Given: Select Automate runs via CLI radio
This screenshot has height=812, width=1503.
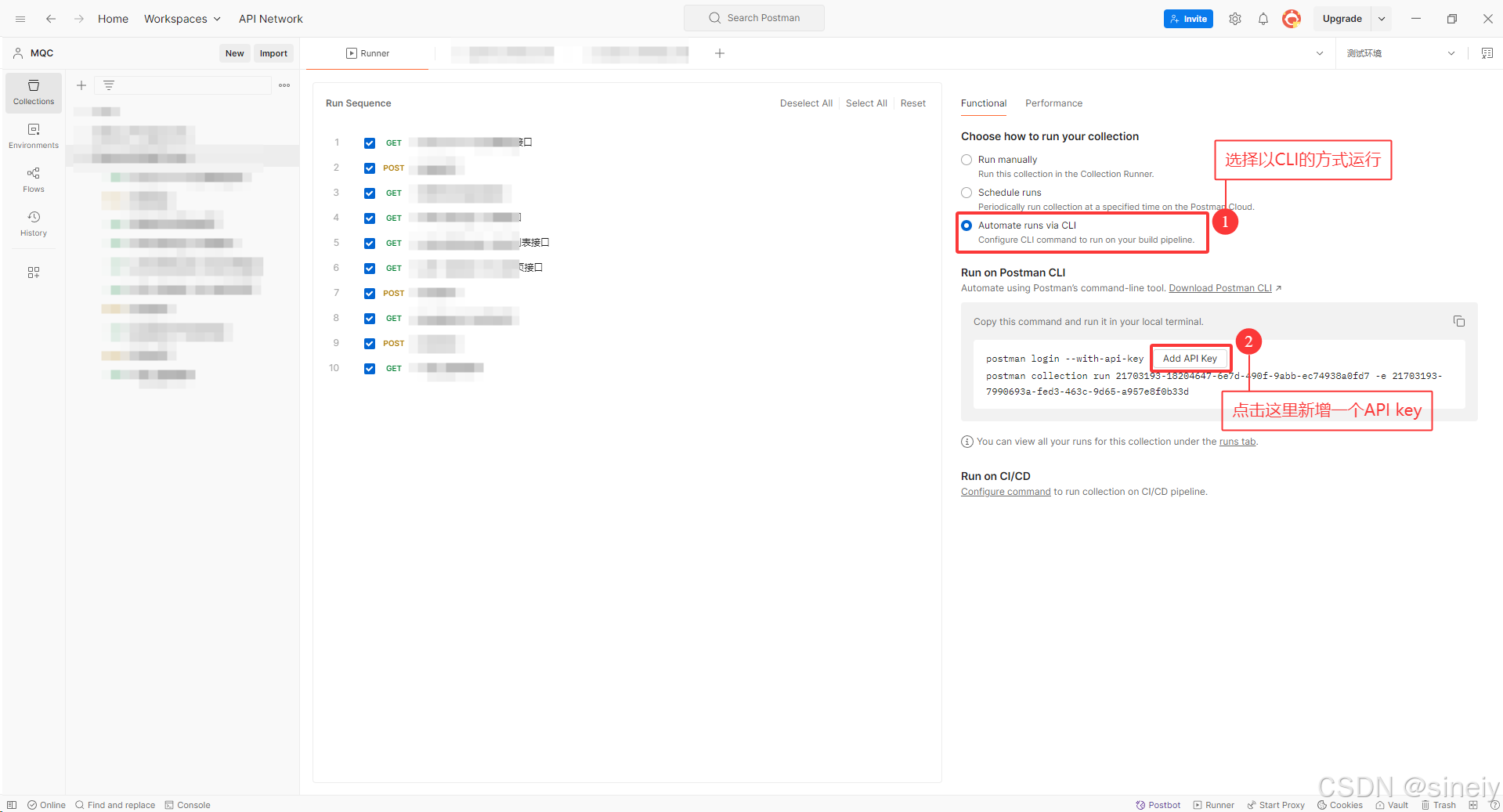Looking at the screenshot, I should tap(966, 226).
